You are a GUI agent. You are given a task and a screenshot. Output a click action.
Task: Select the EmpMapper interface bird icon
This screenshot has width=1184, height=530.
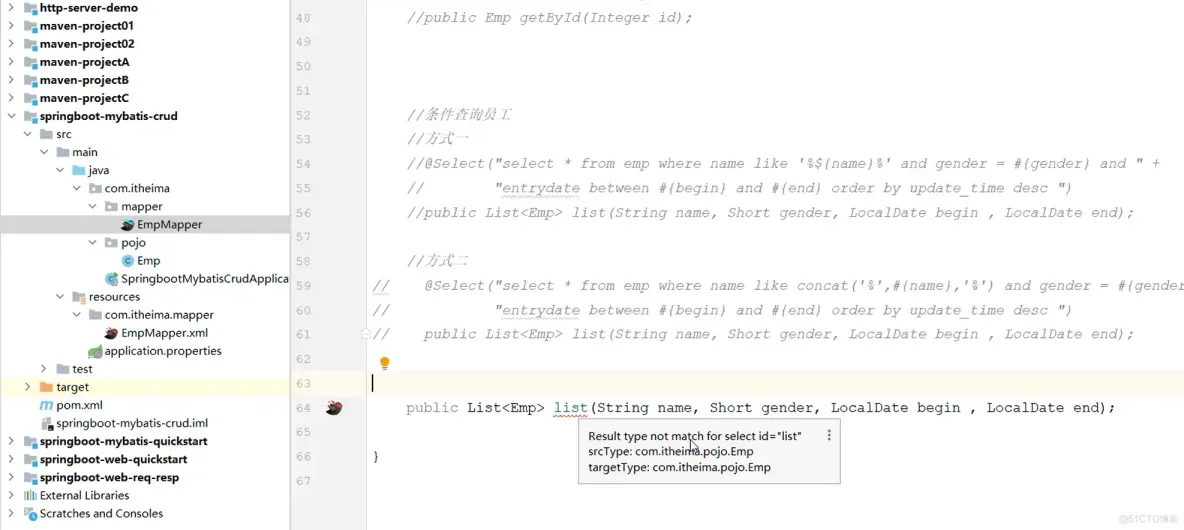[128, 224]
